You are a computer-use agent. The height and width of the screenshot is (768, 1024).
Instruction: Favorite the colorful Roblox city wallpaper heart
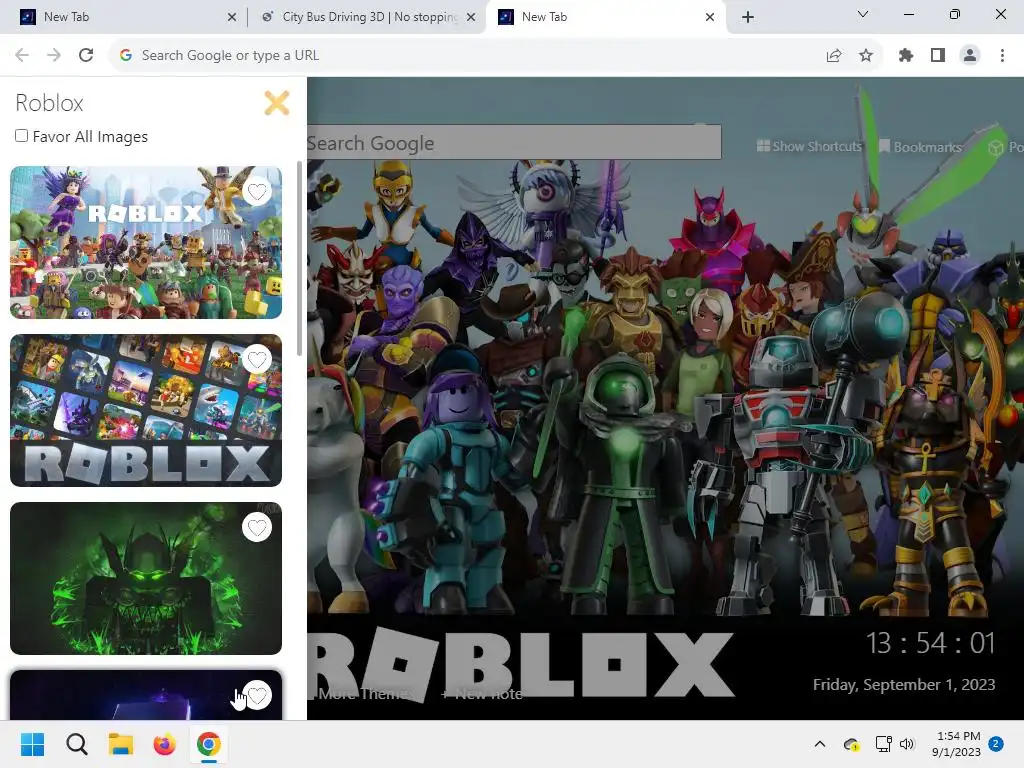tap(257, 191)
